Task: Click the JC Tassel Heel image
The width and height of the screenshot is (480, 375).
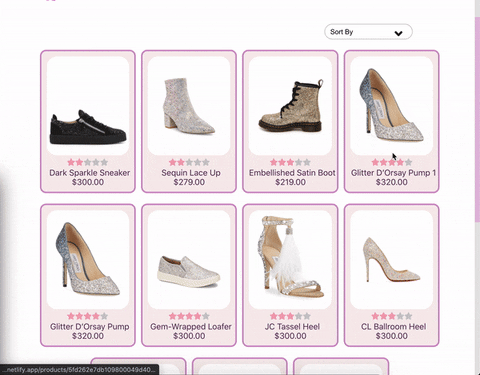Action: (x=290, y=259)
